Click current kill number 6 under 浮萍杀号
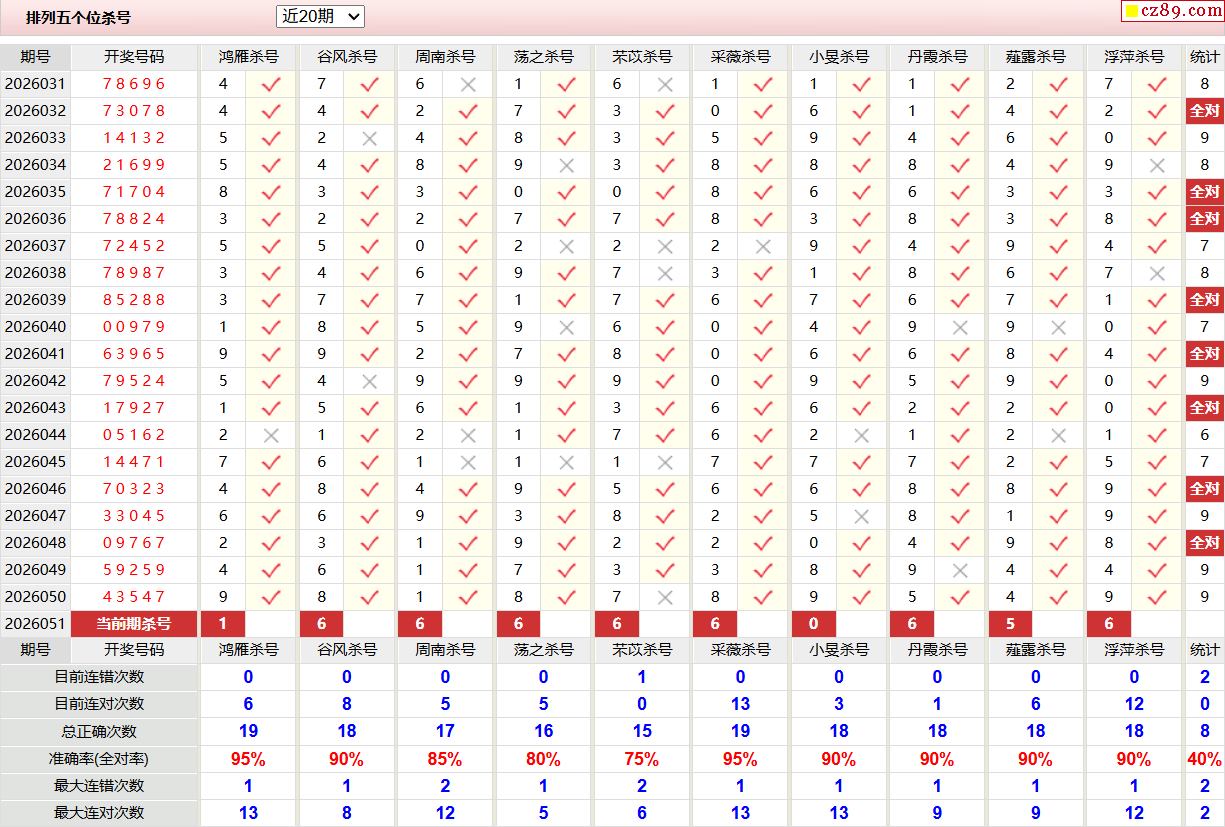 (x=1109, y=624)
